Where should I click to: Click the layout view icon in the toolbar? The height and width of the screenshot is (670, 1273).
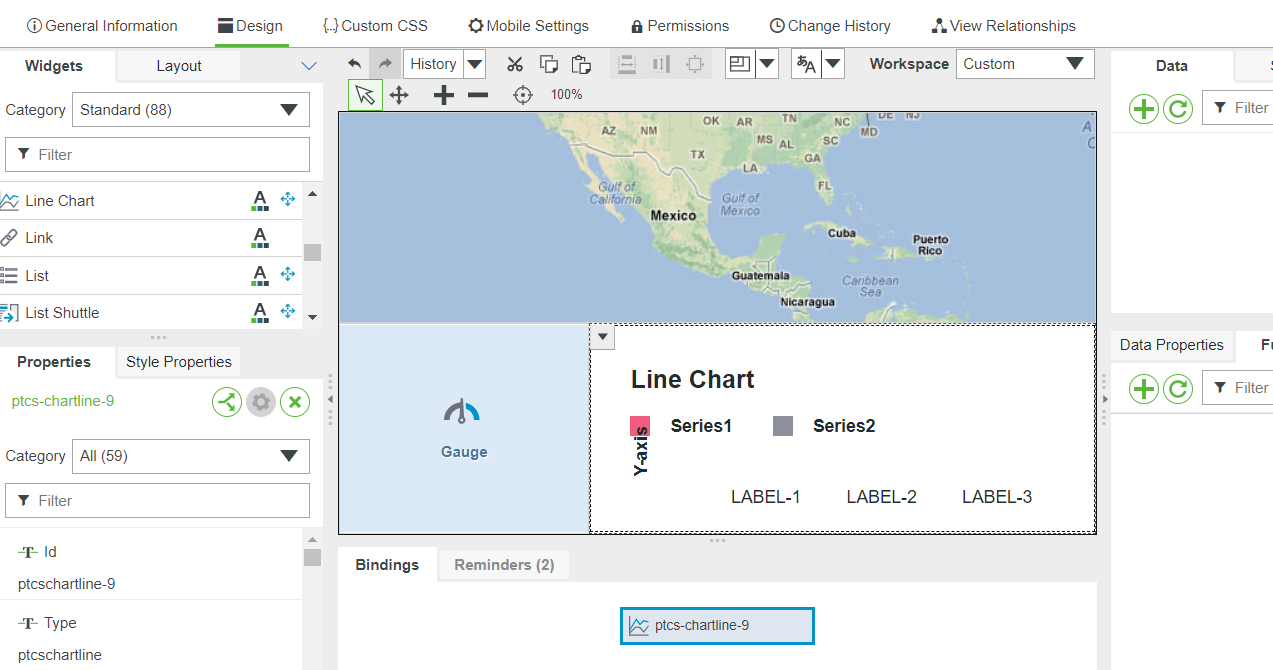tap(740, 64)
